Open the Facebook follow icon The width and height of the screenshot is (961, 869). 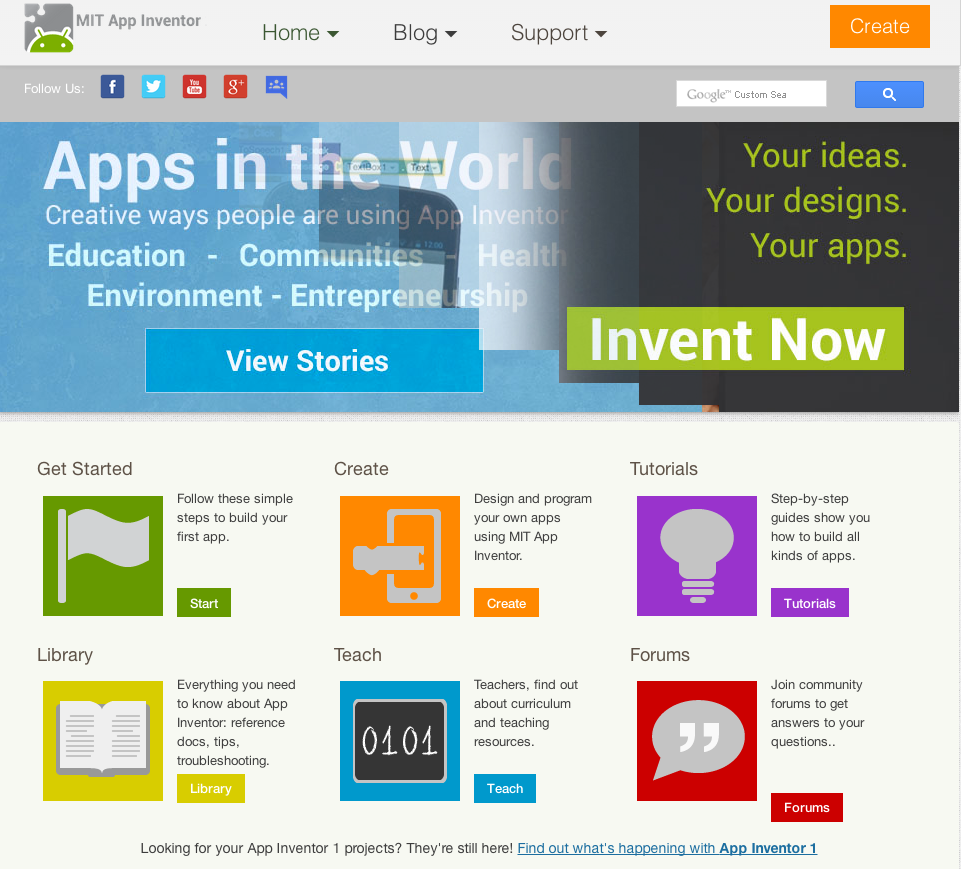coord(113,87)
